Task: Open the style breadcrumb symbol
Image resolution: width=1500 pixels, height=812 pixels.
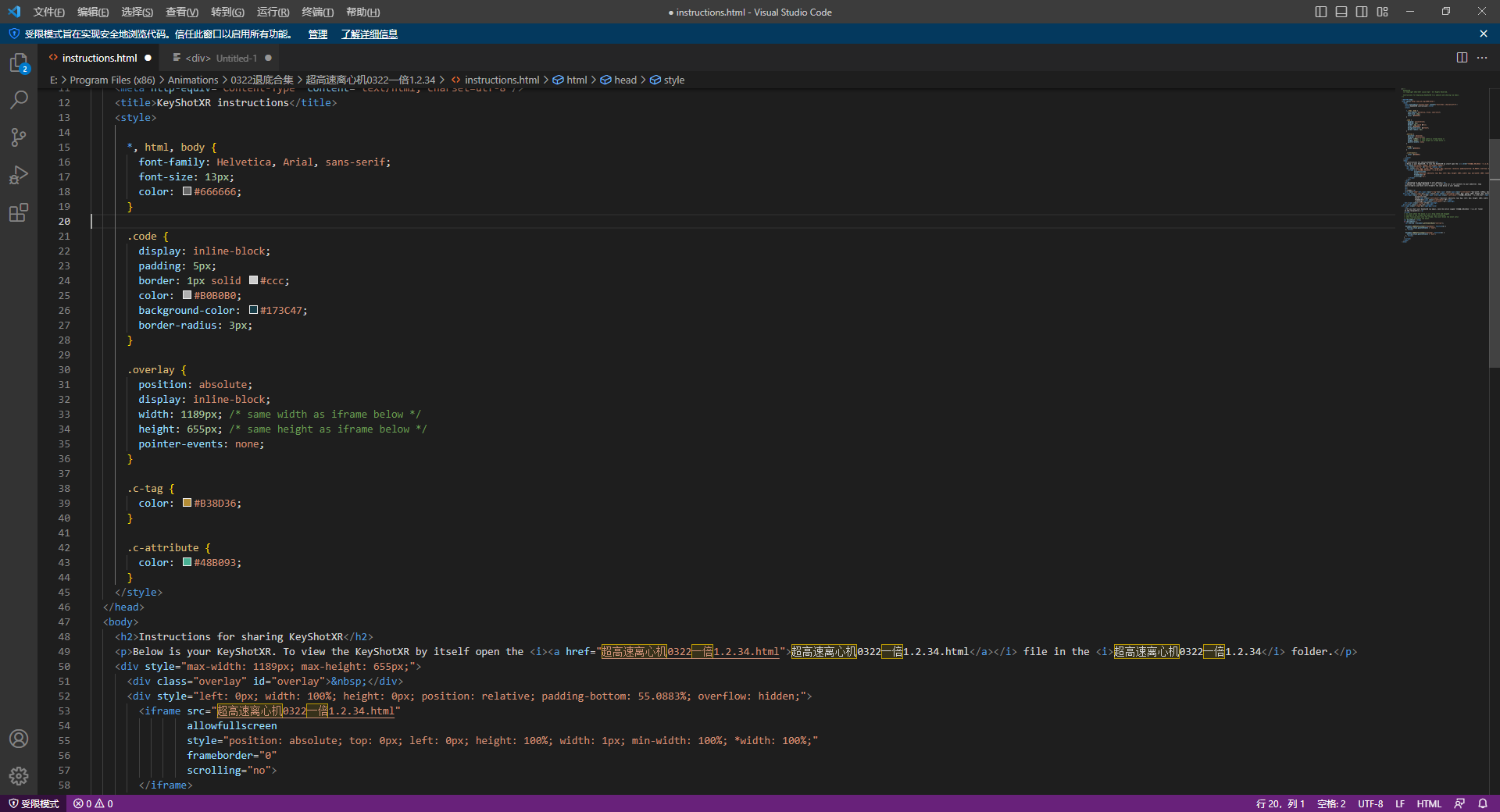Action: [x=667, y=80]
